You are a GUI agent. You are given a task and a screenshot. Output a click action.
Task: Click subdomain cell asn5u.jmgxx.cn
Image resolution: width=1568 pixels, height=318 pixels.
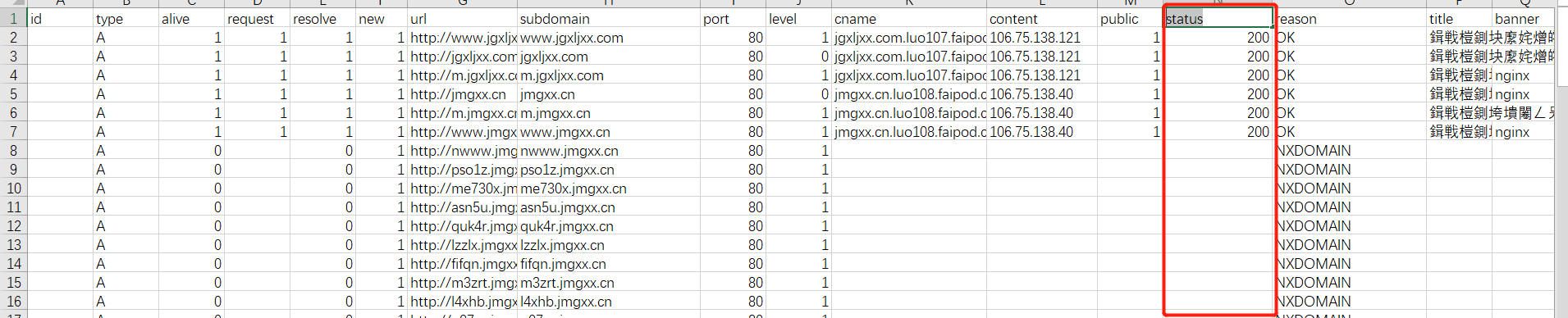tap(609, 207)
